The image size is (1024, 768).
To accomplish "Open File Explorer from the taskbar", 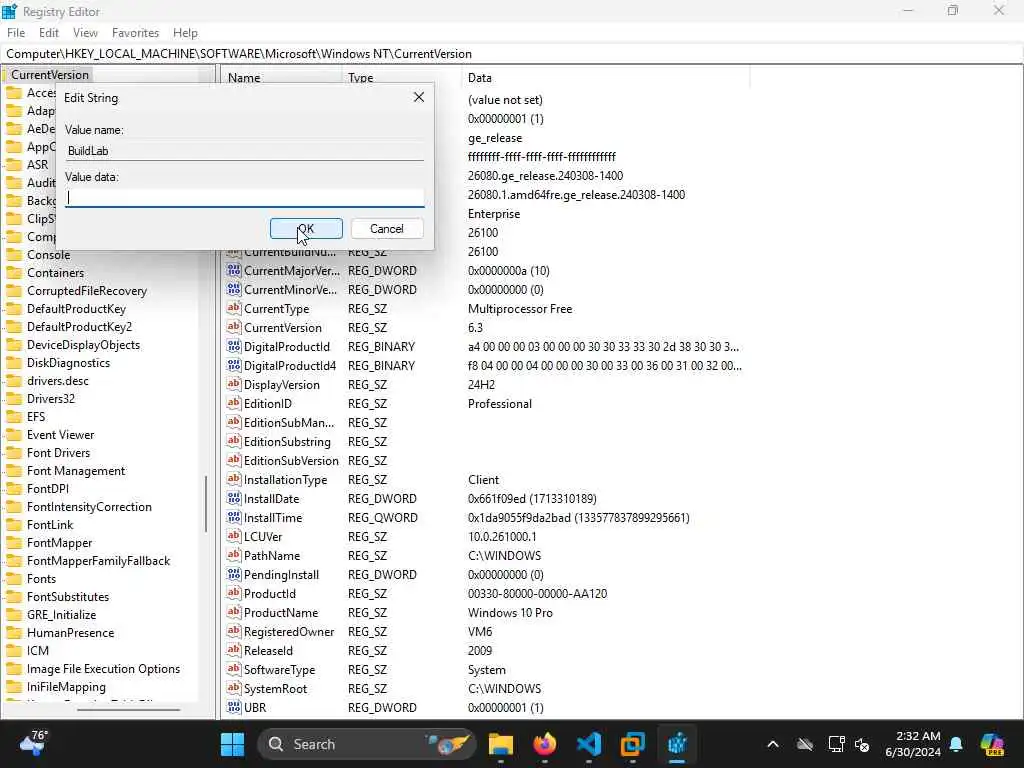I will click(501, 744).
